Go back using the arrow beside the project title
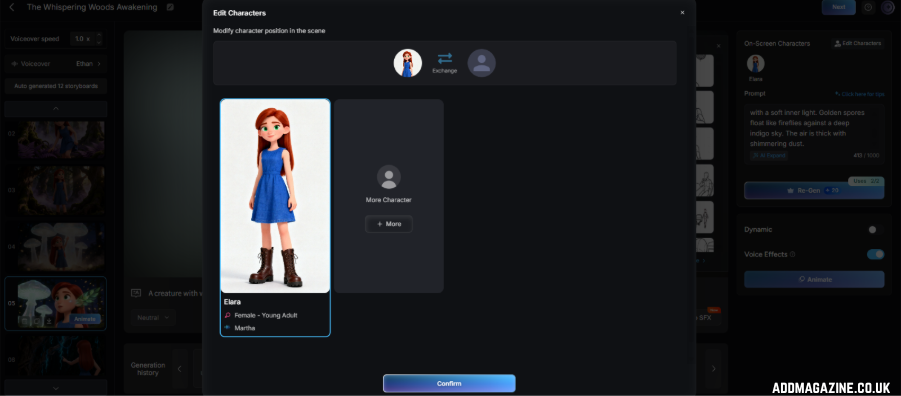The width and height of the screenshot is (901, 396). pos(12,7)
